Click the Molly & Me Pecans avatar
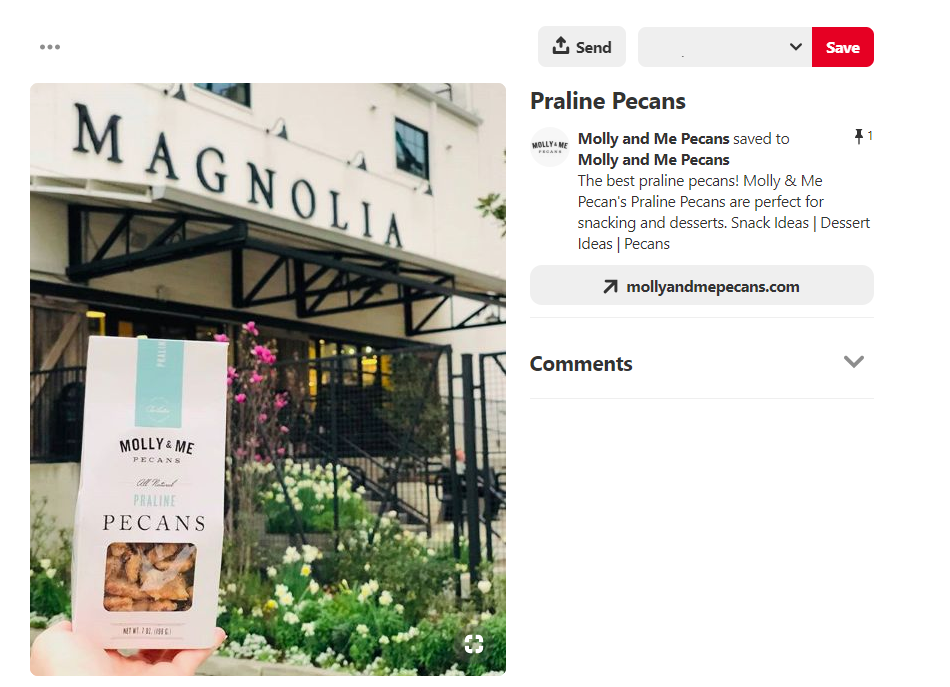950x687 pixels. tap(550, 147)
